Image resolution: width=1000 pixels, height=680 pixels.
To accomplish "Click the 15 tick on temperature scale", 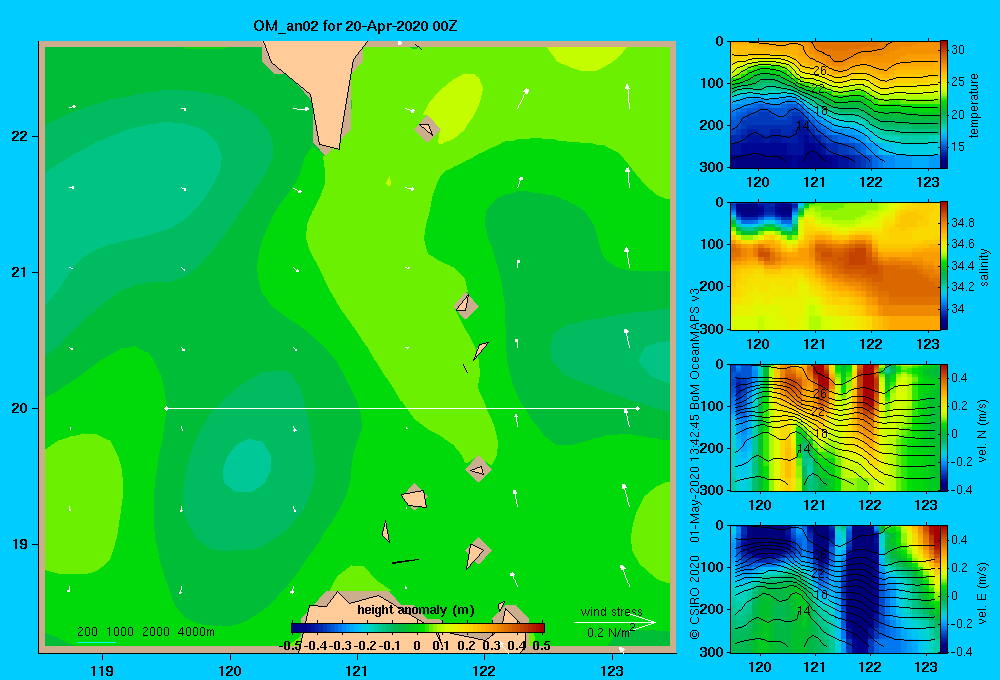I will 958,147.
